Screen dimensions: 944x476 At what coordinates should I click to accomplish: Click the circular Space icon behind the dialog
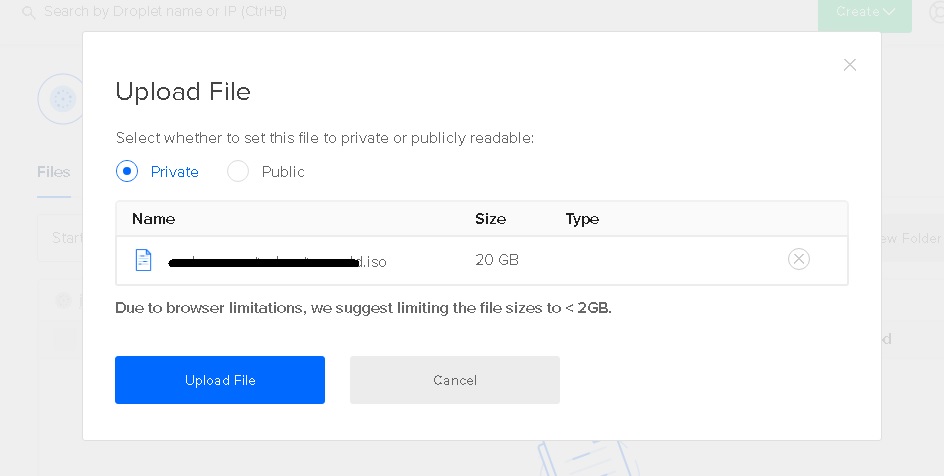click(x=61, y=99)
